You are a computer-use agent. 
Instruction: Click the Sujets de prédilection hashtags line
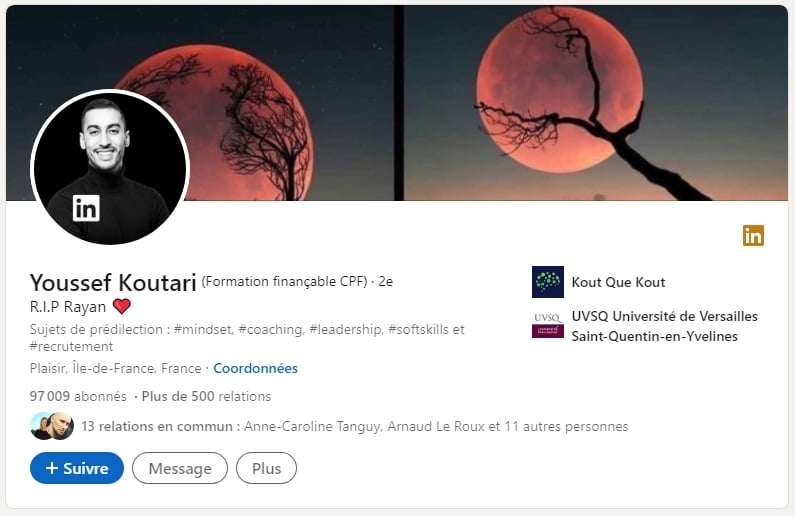(247, 338)
